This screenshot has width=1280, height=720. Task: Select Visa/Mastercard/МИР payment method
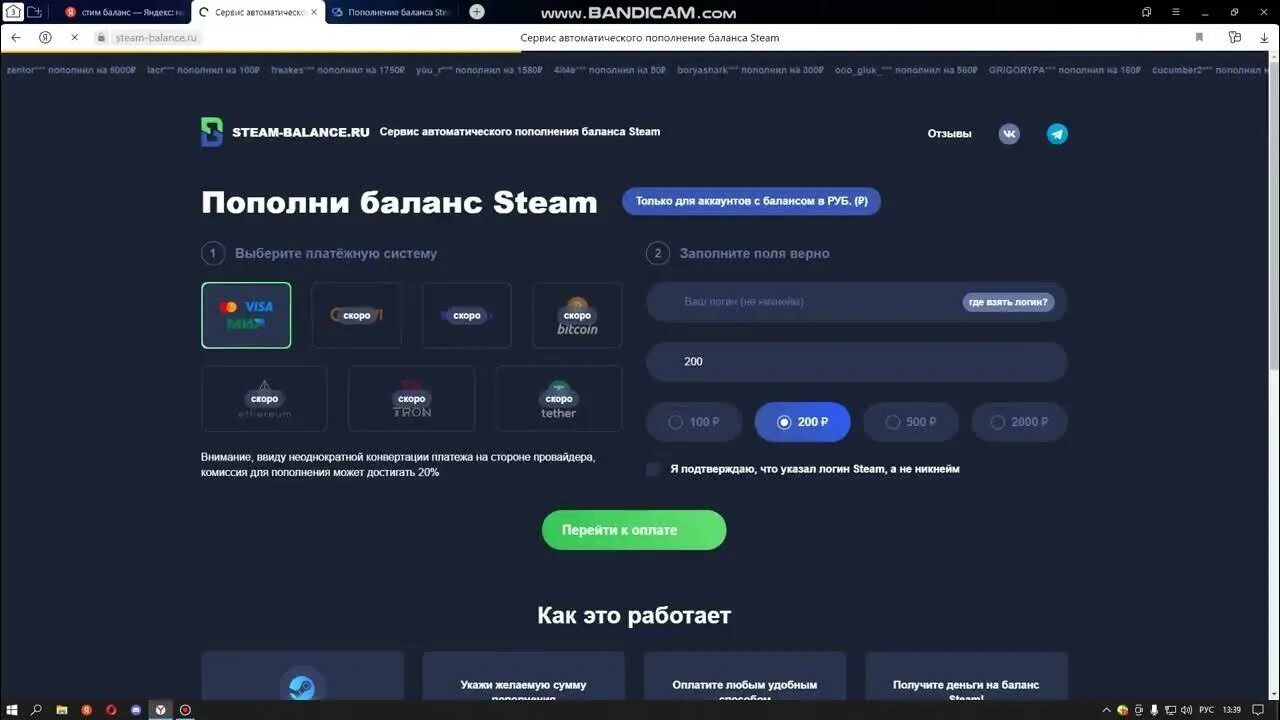coord(246,315)
